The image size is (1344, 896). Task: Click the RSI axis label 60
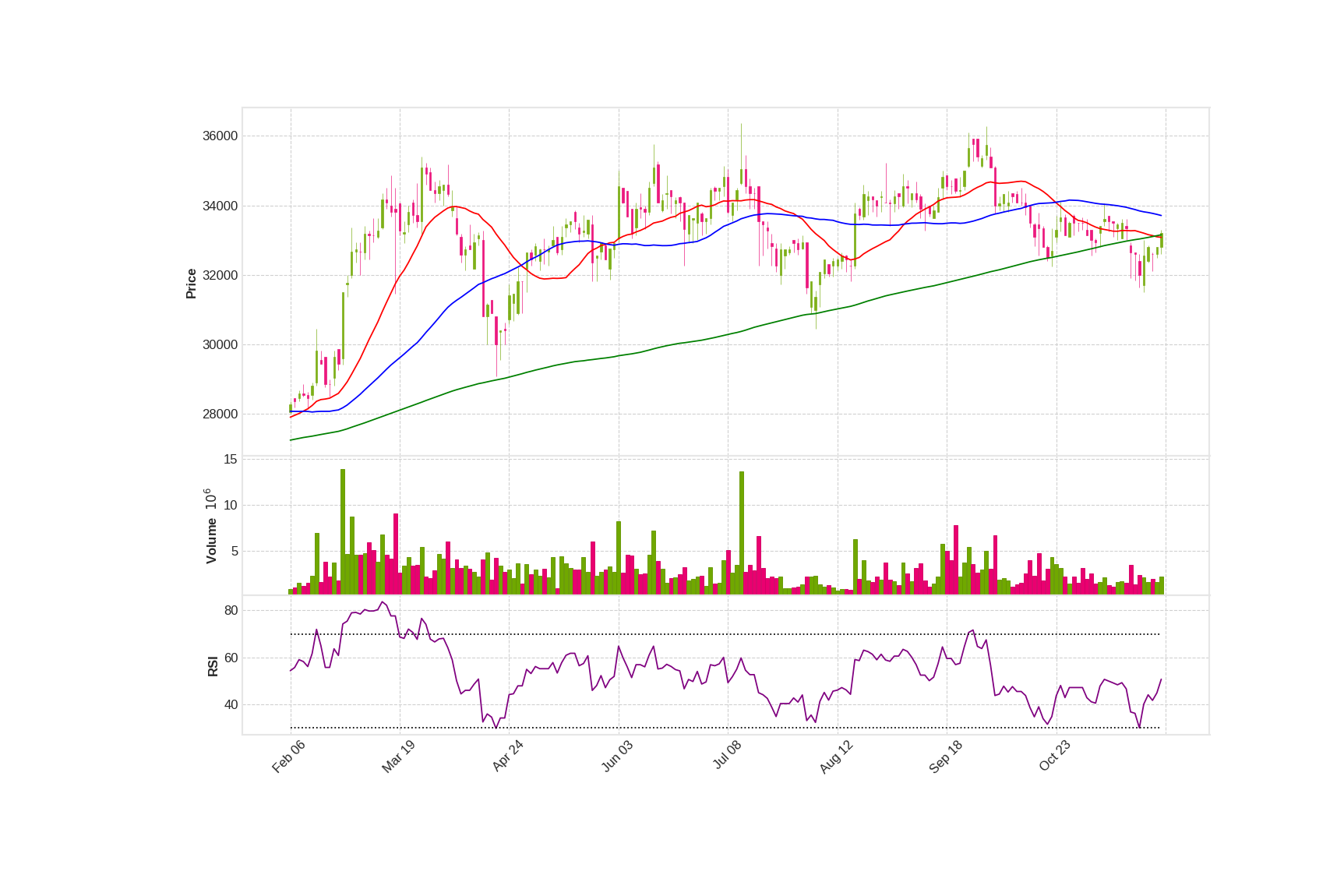coord(231,658)
